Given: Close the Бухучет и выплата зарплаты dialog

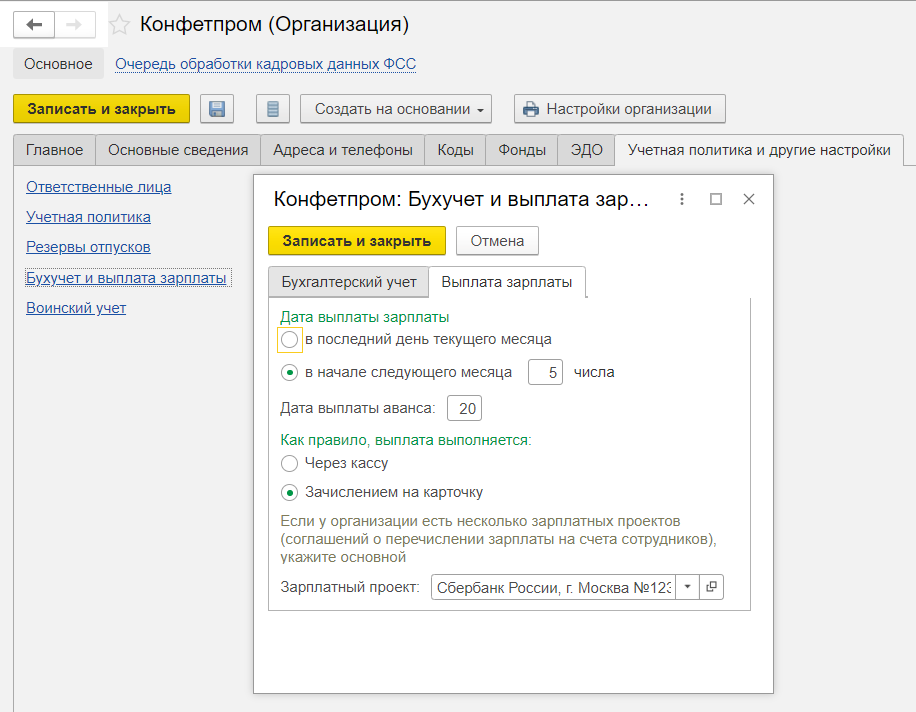Looking at the screenshot, I should pos(749,199).
